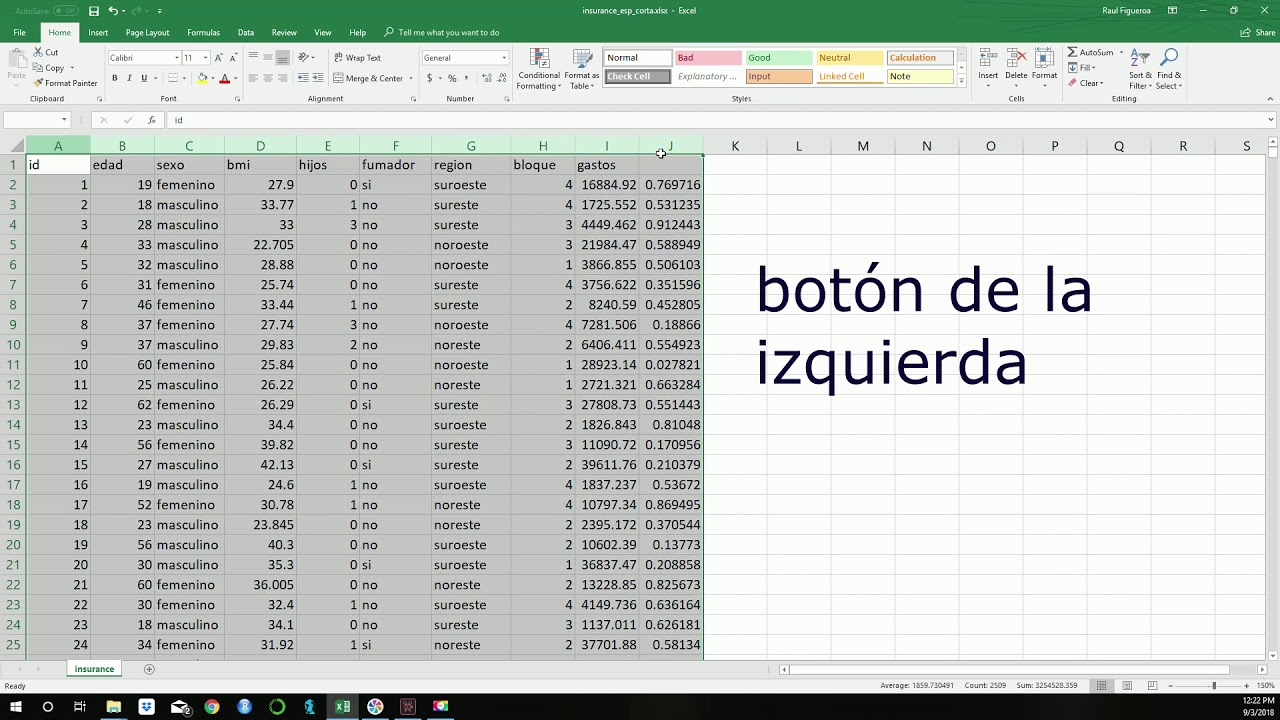Click the Insert cells icon

988,59
